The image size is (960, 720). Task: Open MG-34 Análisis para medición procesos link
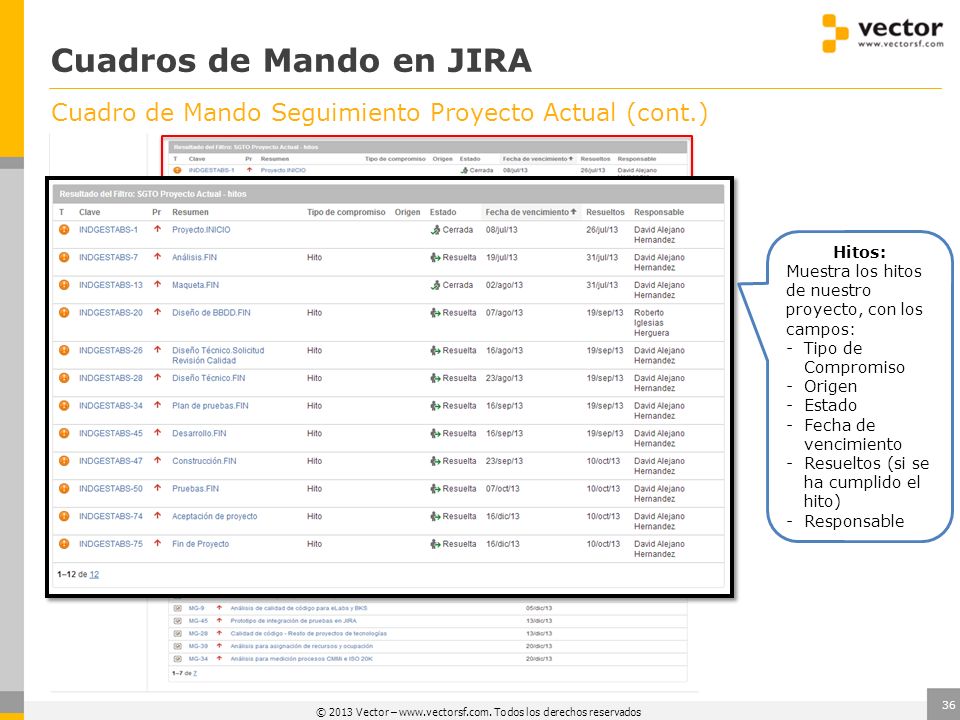(301, 659)
